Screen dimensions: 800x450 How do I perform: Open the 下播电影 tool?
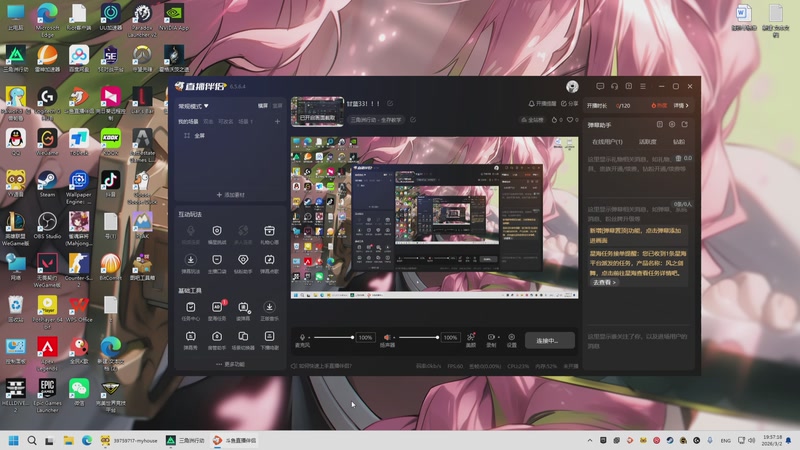(269, 340)
